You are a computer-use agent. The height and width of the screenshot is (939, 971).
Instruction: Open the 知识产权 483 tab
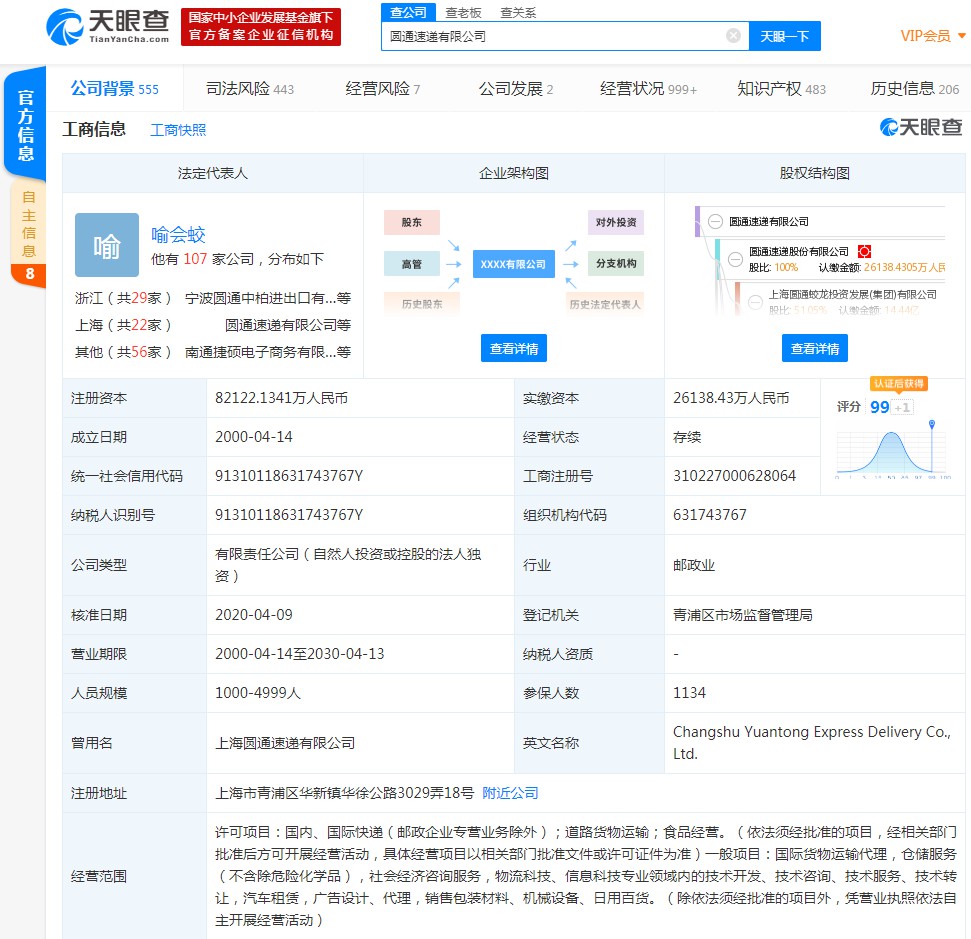(x=782, y=89)
